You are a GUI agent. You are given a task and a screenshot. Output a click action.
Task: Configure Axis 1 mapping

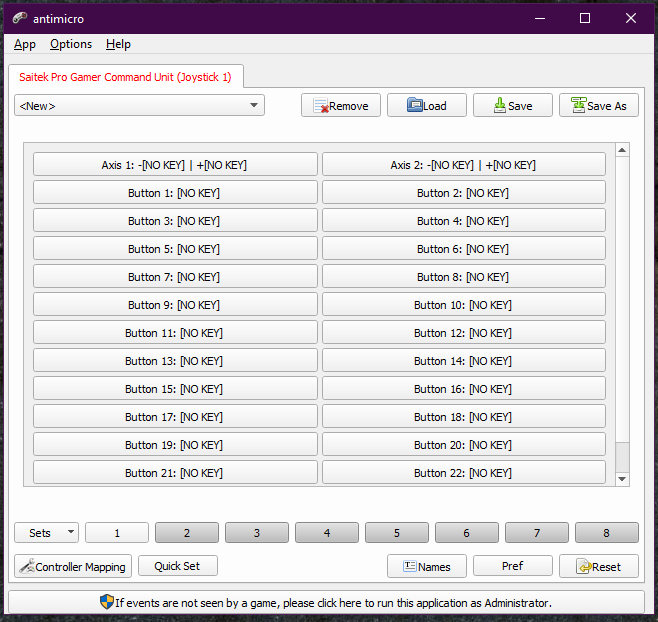(175, 165)
